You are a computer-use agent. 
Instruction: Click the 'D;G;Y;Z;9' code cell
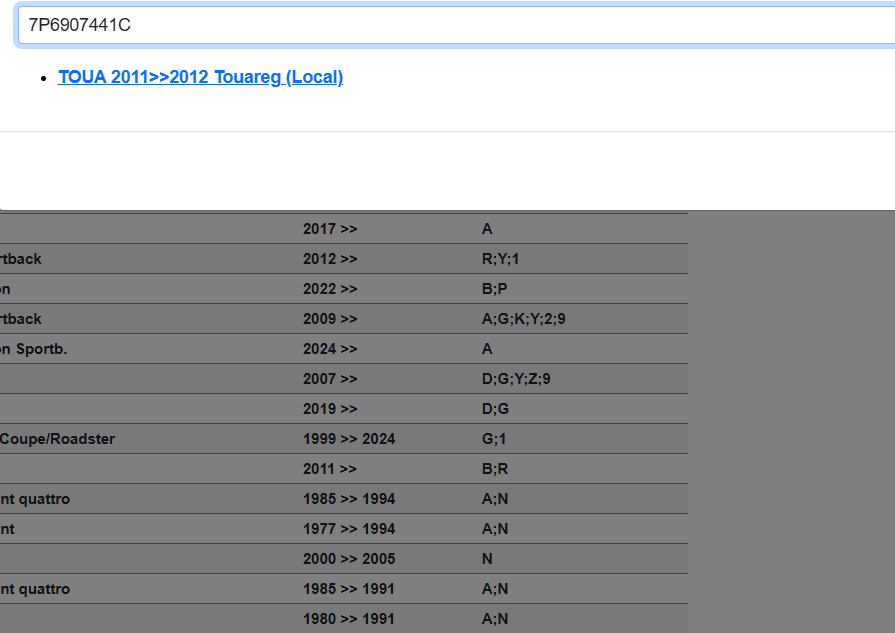point(516,379)
